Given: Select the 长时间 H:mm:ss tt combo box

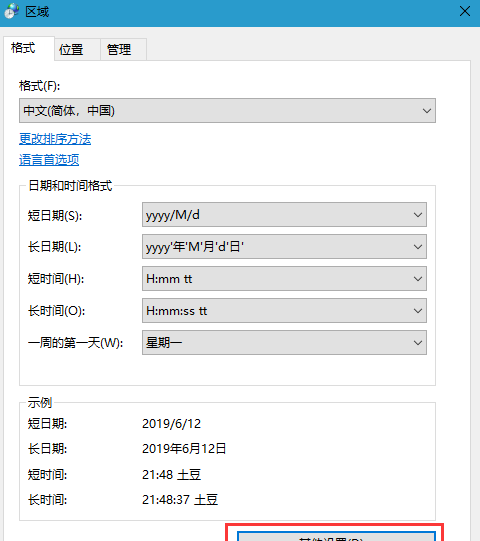Looking at the screenshot, I should click(284, 311).
